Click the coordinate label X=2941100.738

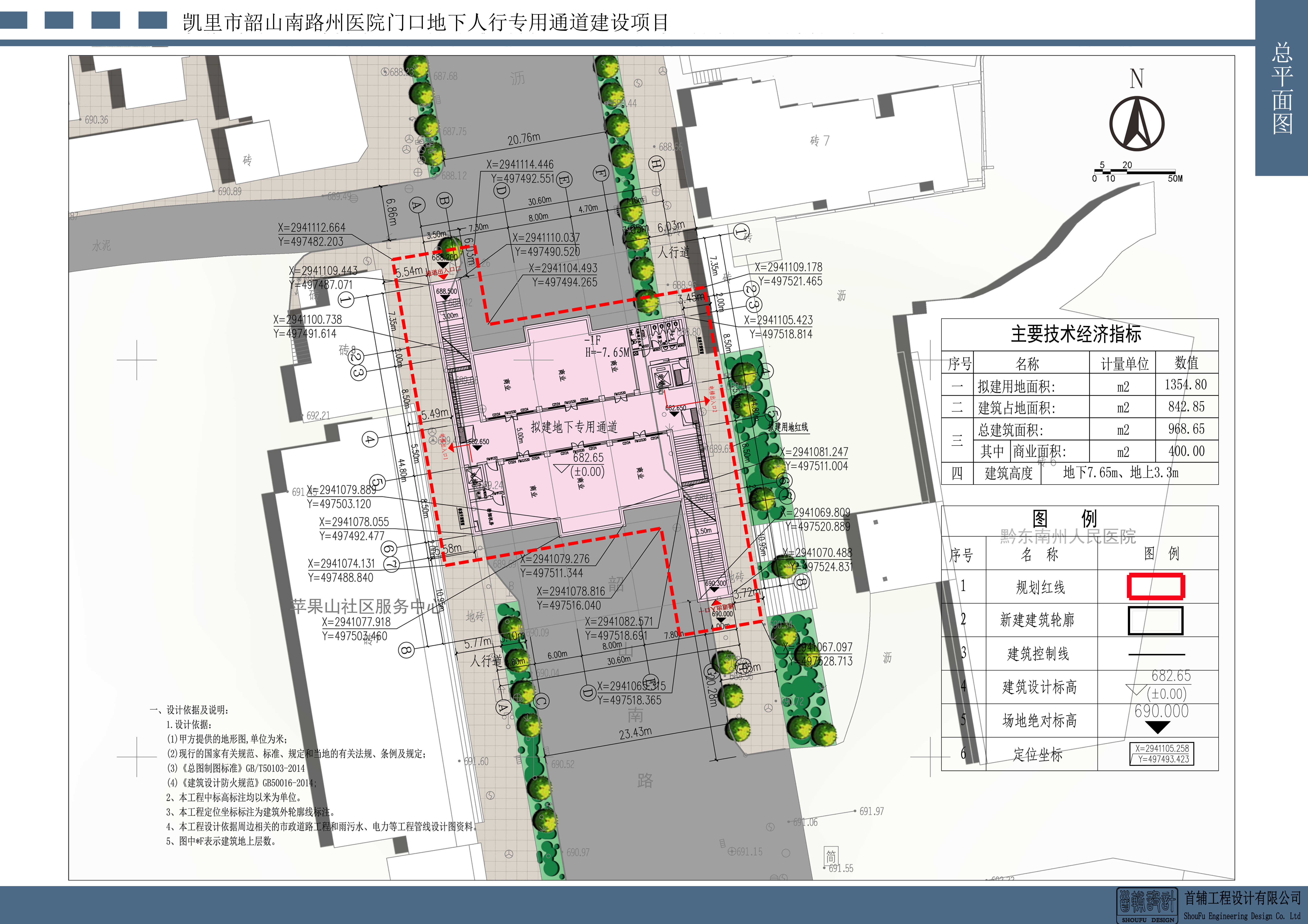(x=308, y=320)
